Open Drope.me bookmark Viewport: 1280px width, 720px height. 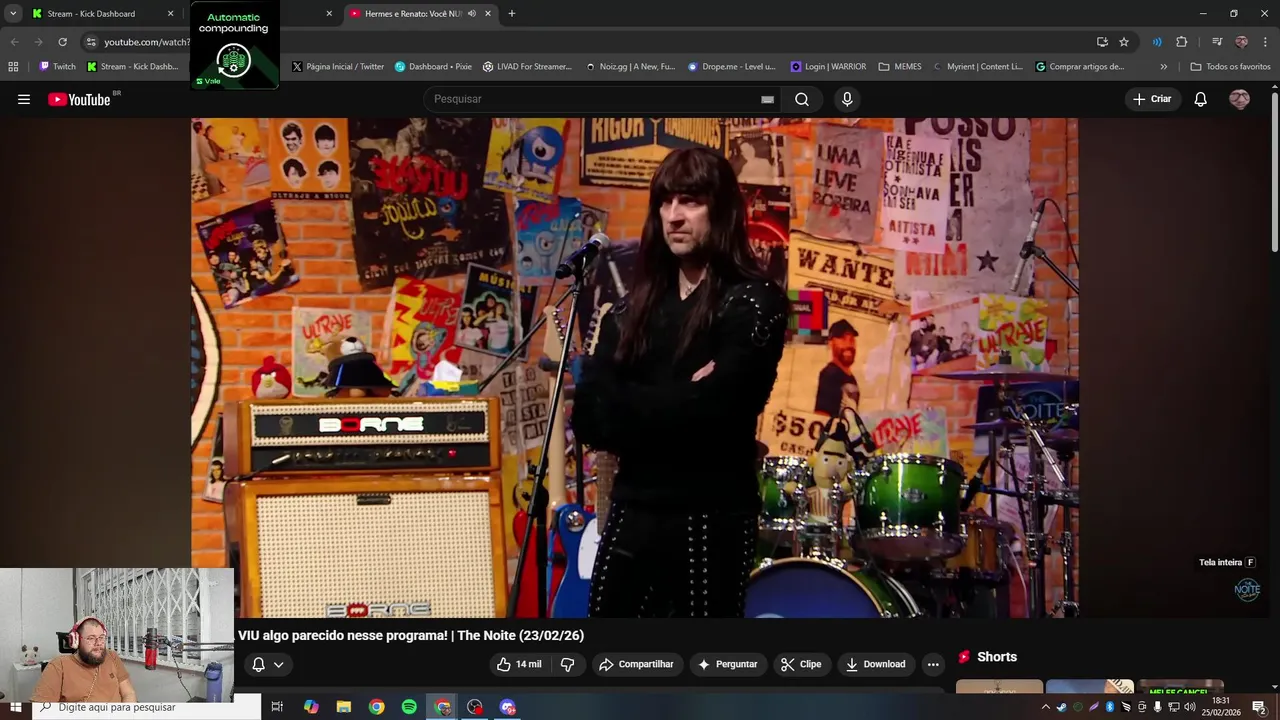732,67
